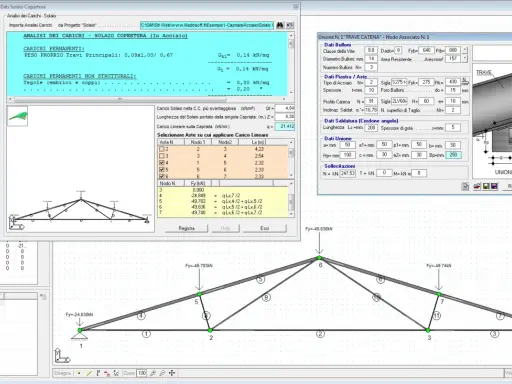The image size is (512, 384).
Task: Click the N kN force field showing 247.53
Action: 347,173
